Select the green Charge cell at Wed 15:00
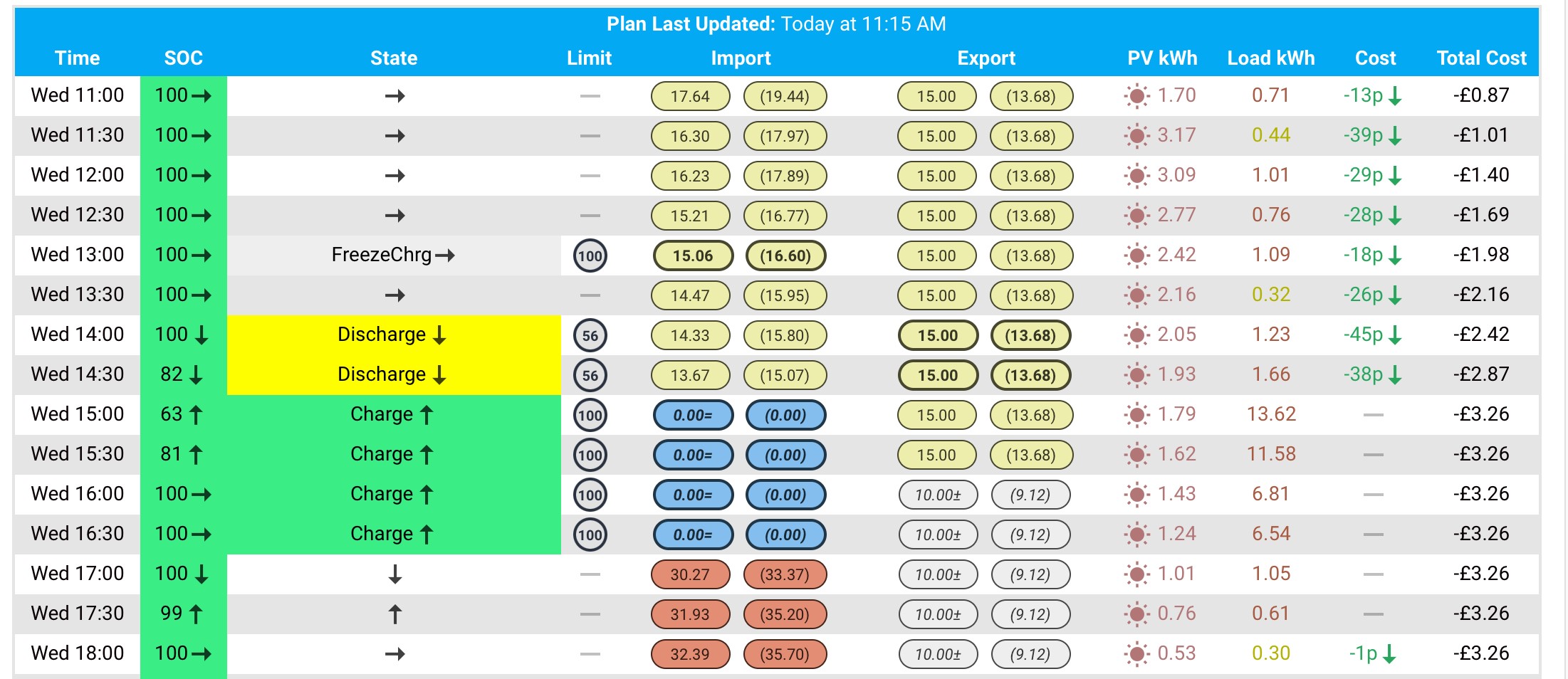The height and width of the screenshot is (679, 1568). pyautogui.click(x=394, y=415)
